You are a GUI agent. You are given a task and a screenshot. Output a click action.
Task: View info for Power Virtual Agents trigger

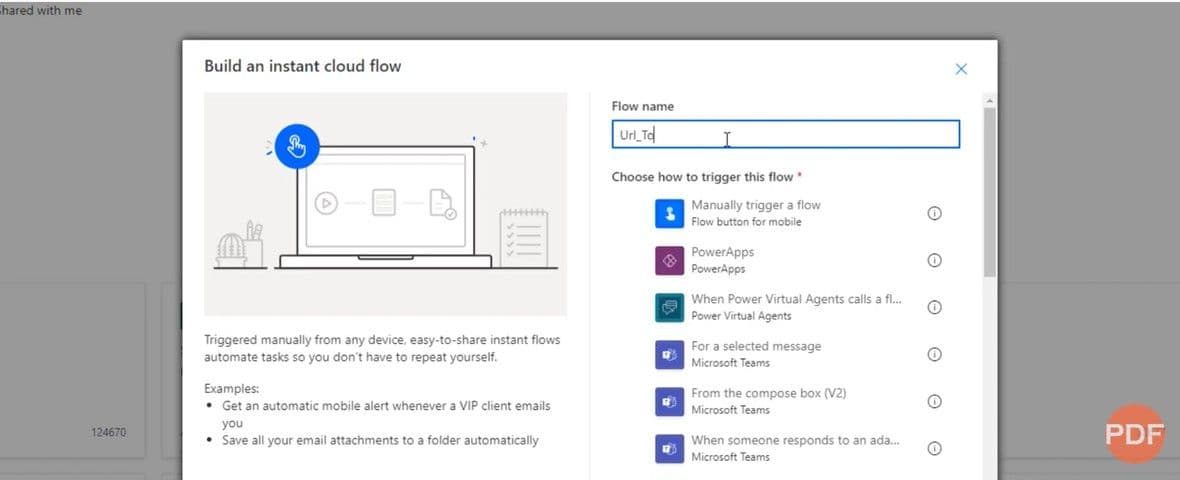(935, 307)
